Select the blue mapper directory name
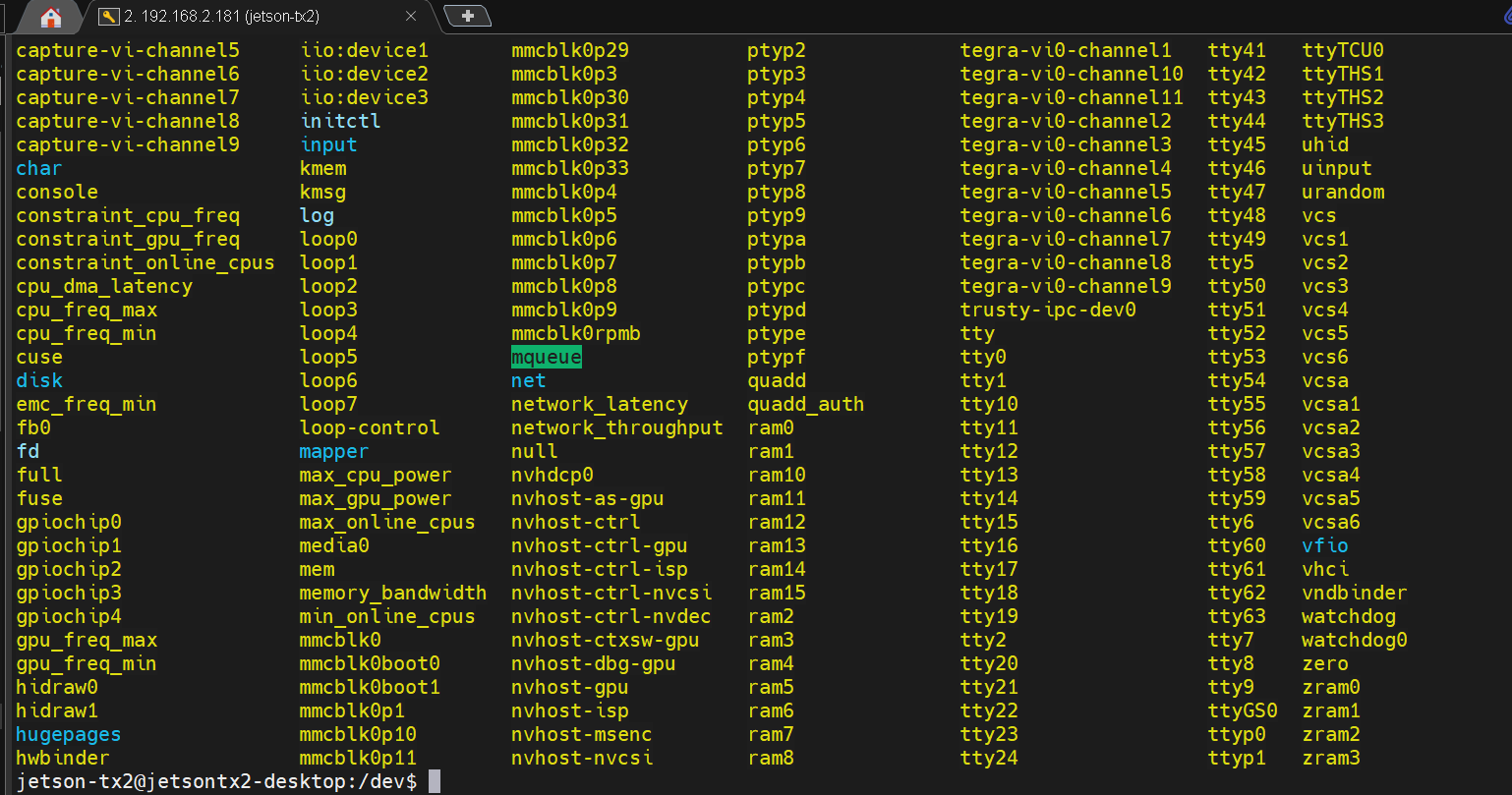The image size is (1512, 795). point(334,451)
